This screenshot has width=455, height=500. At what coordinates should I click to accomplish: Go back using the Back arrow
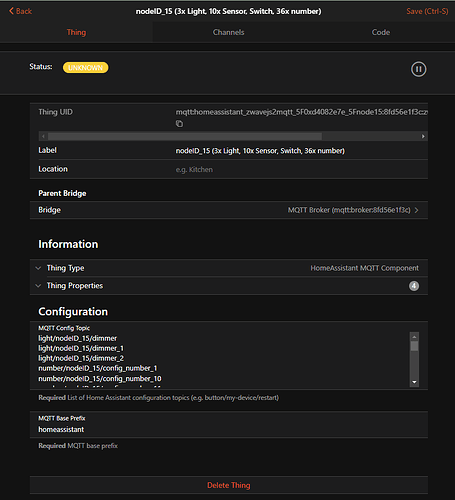click(x=20, y=11)
